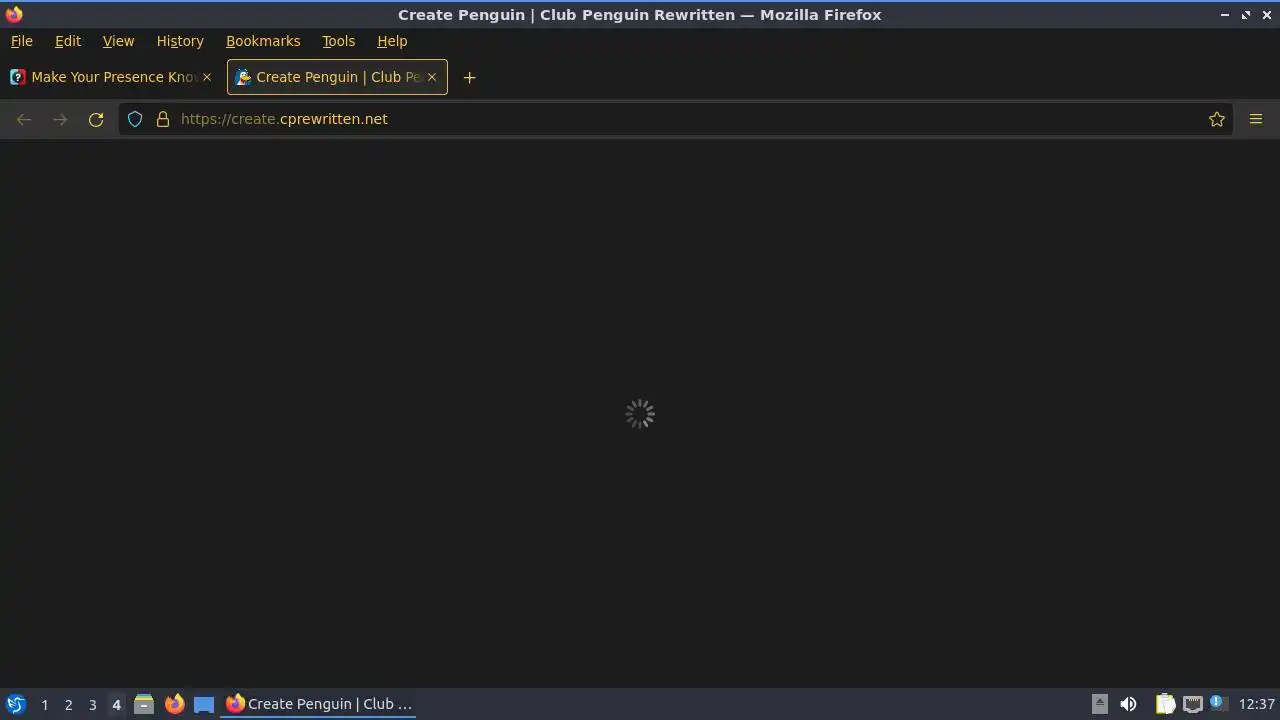
Task: Switch to workspace 3
Action: [92, 705]
